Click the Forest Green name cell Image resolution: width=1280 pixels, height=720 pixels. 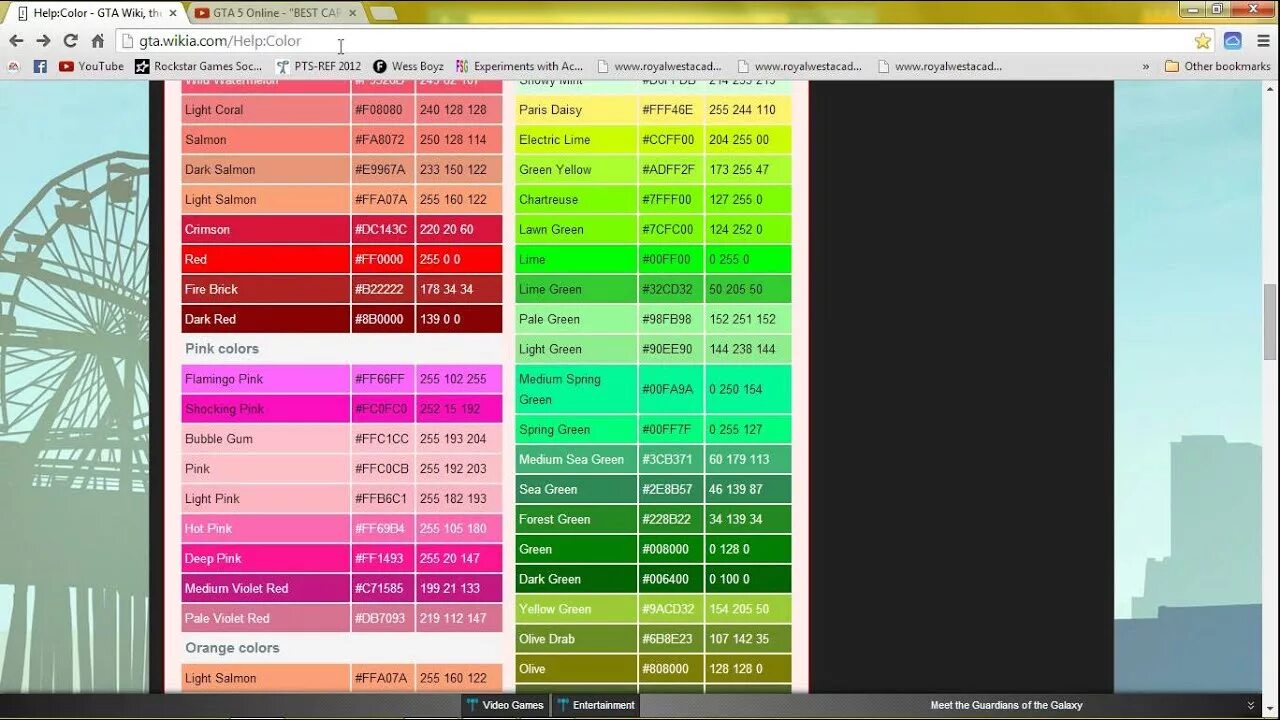pos(576,518)
